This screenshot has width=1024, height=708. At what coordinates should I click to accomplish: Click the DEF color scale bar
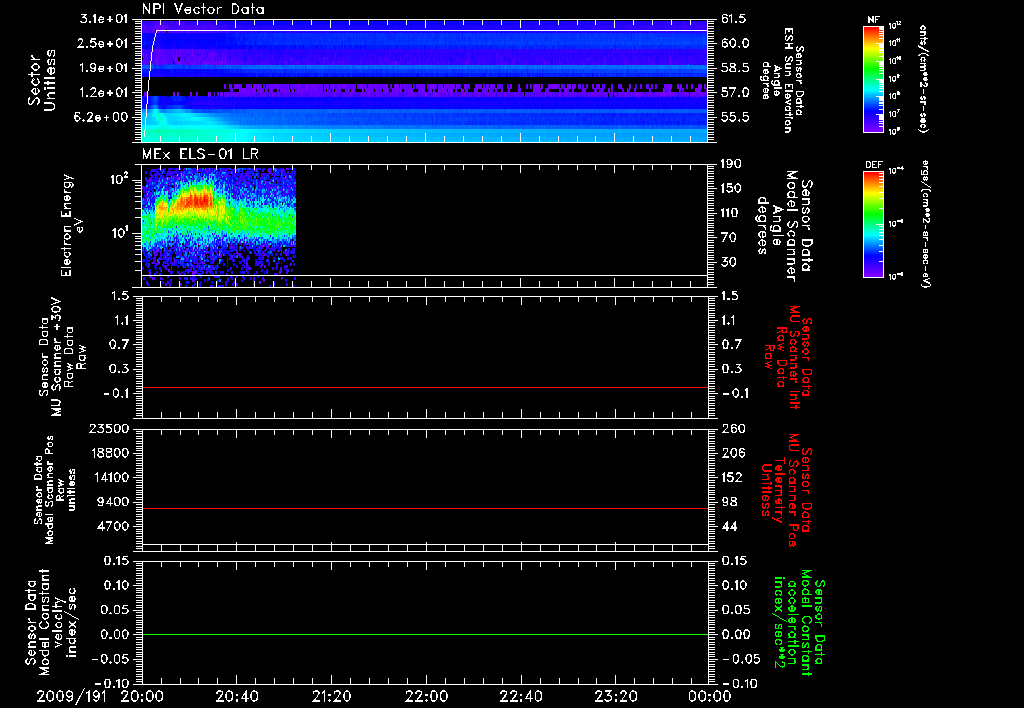(x=873, y=224)
